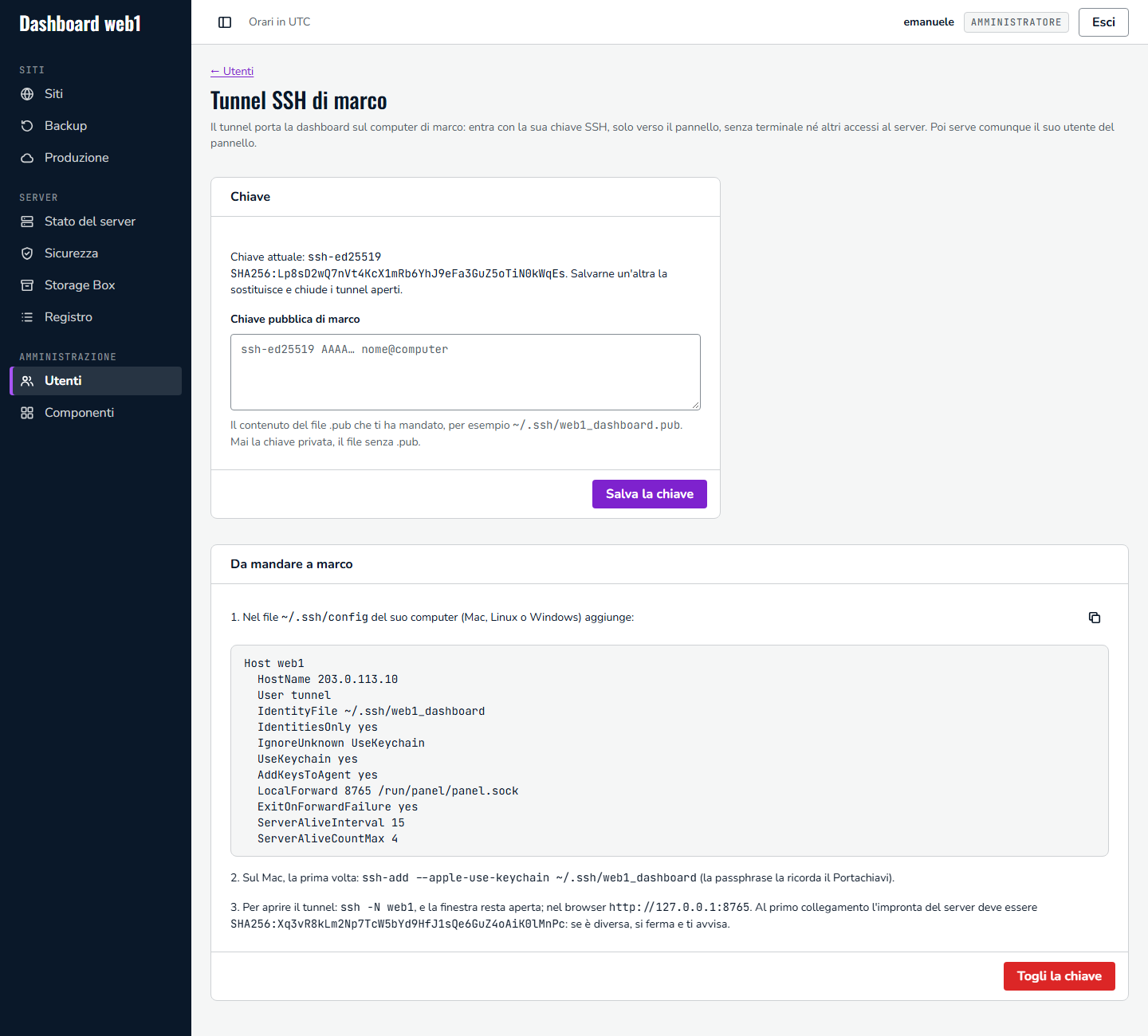Open Produzione in the sidebar
This screenshot has height=1036, width=1148.
96,158
